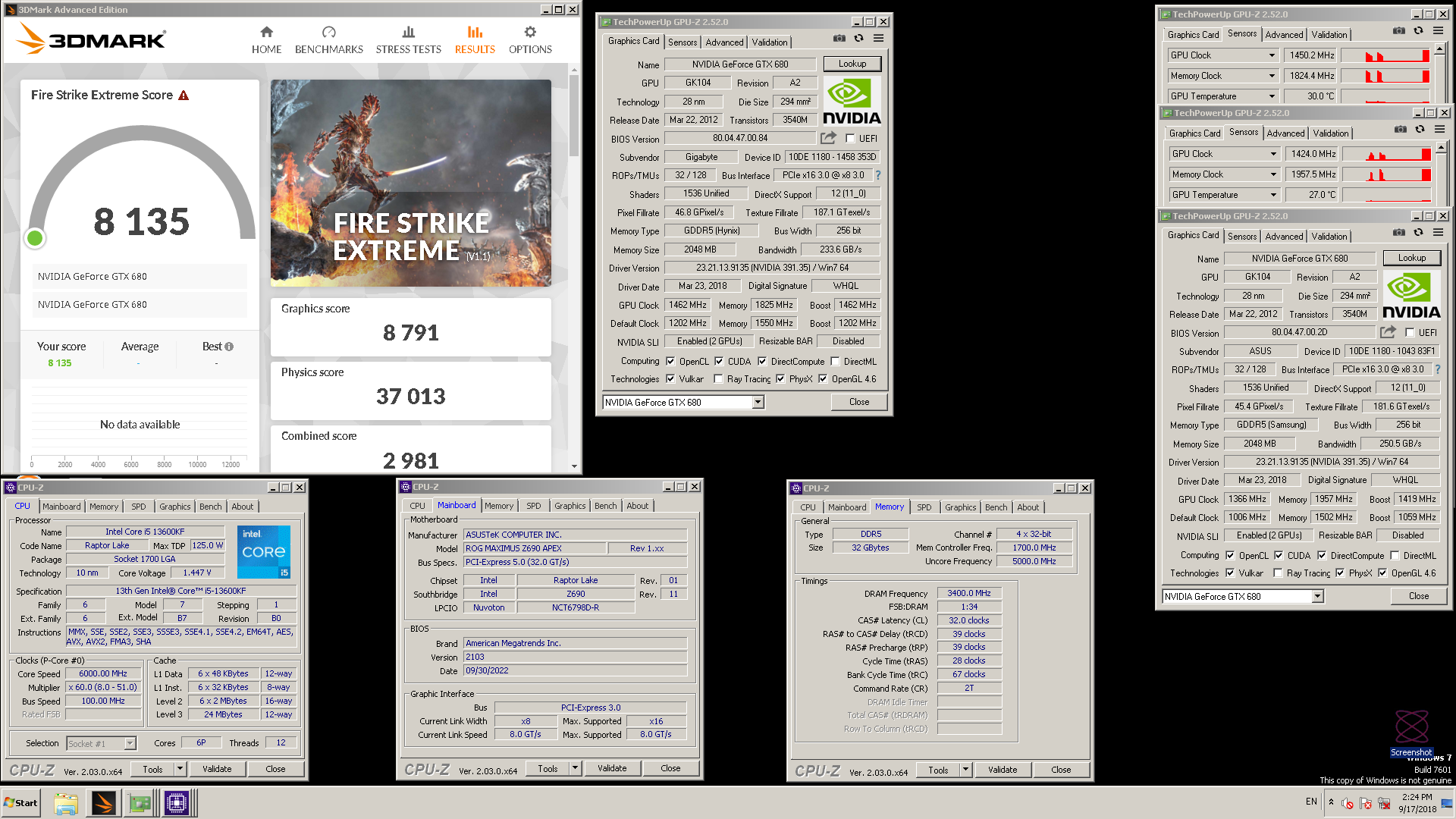The height and width of the screenshot is (819, 1456).
Task: Expand GPU Temperature dropdown in top GPU-Z Sensors
Action: [x=1272, y=96]
